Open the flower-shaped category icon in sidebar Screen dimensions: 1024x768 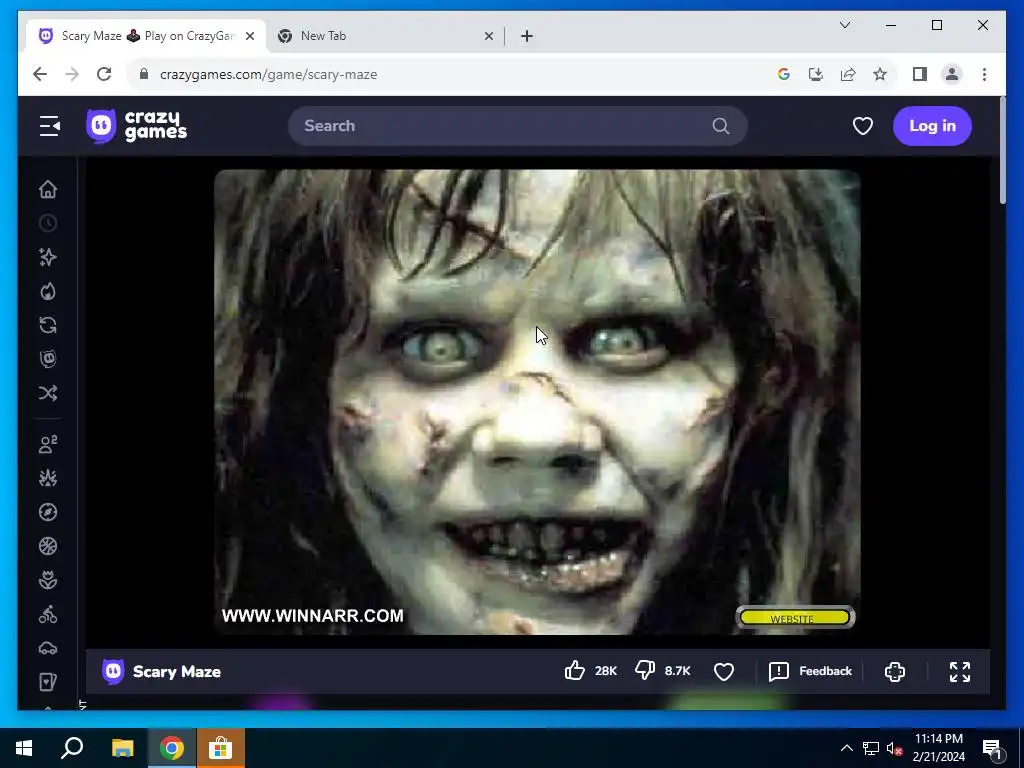tap(48, 580)
